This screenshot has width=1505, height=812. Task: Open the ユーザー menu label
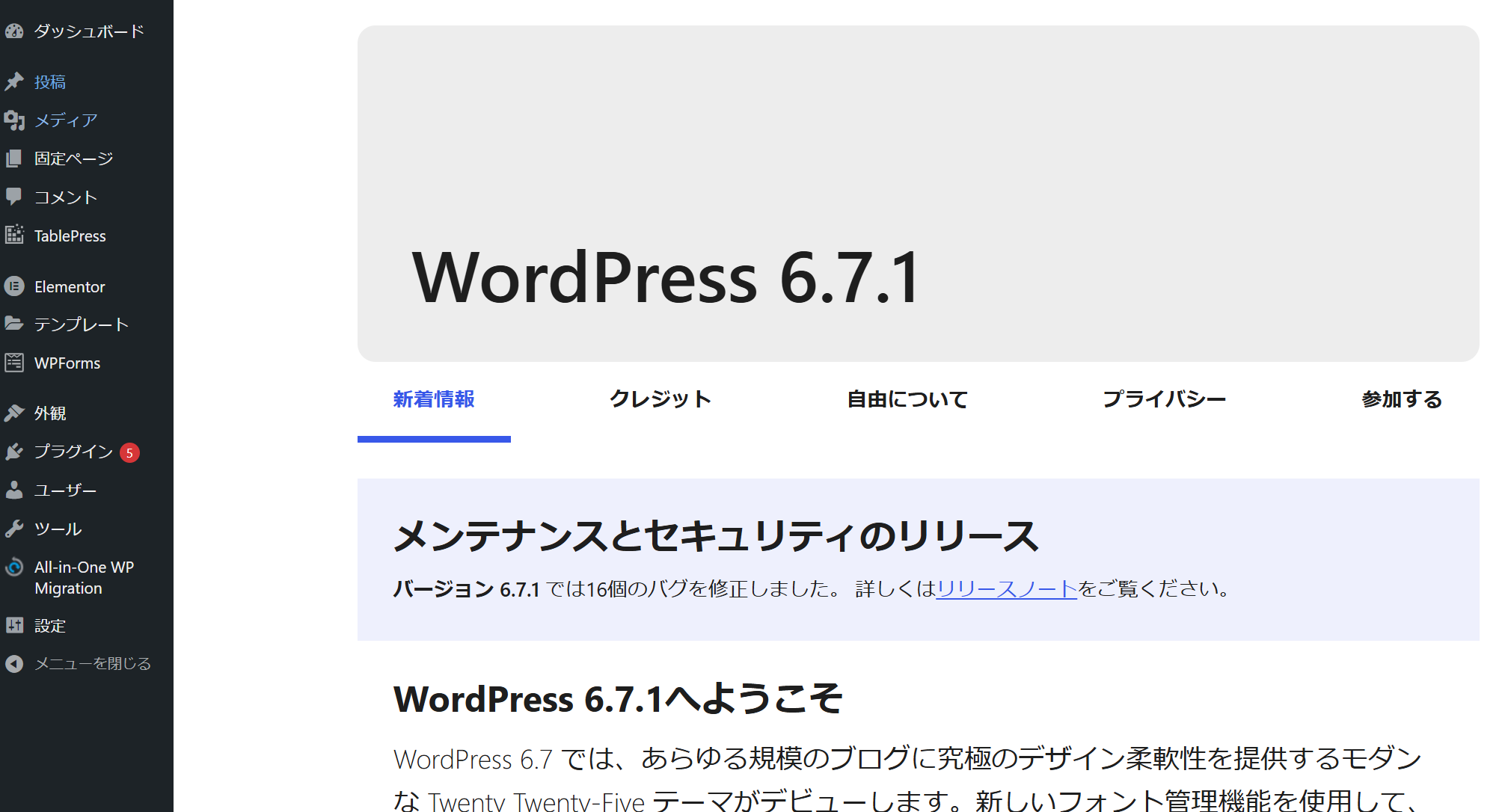pyautogui.click(x=66, y=490)
